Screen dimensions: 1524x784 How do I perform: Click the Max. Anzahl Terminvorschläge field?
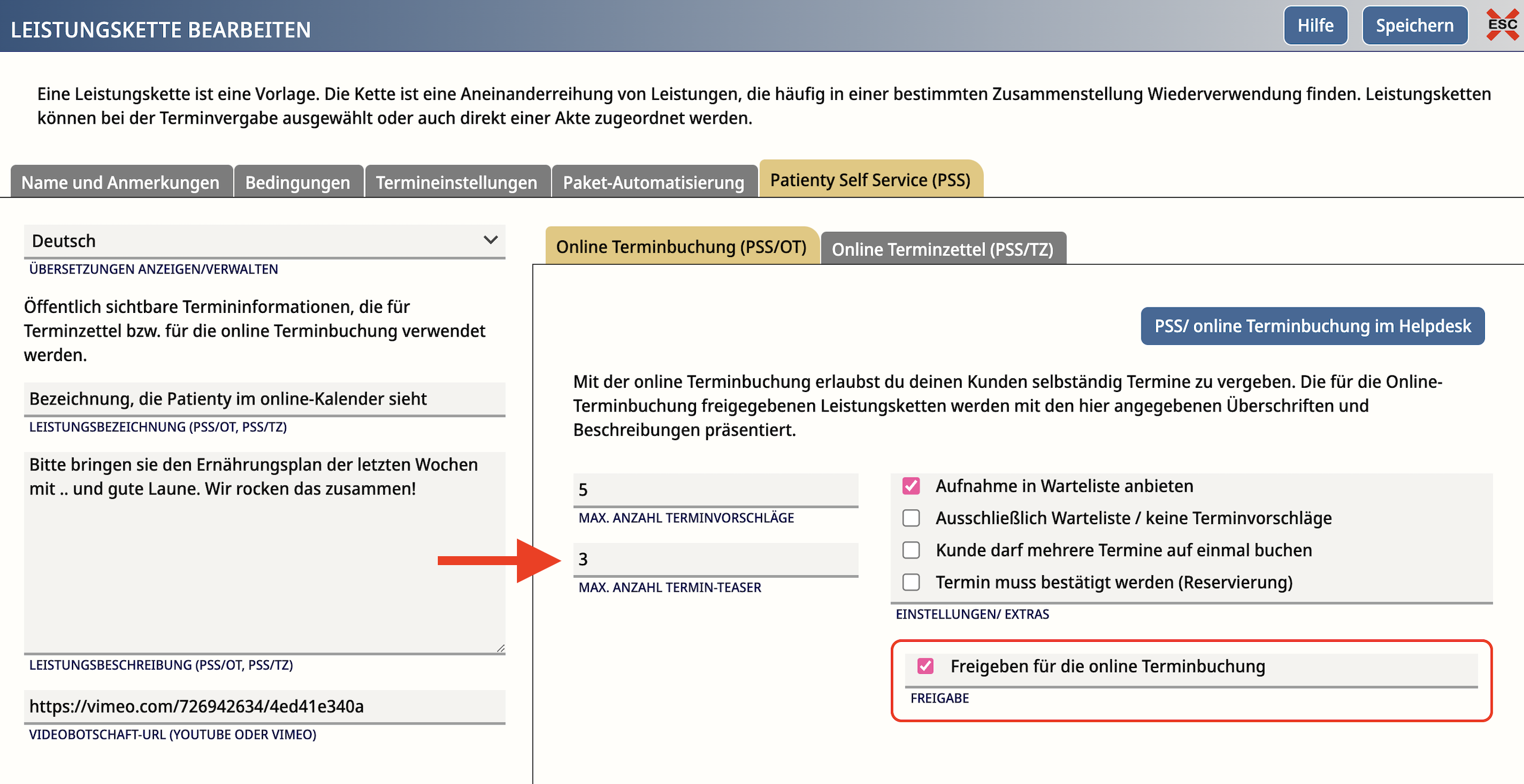point(716,490)
